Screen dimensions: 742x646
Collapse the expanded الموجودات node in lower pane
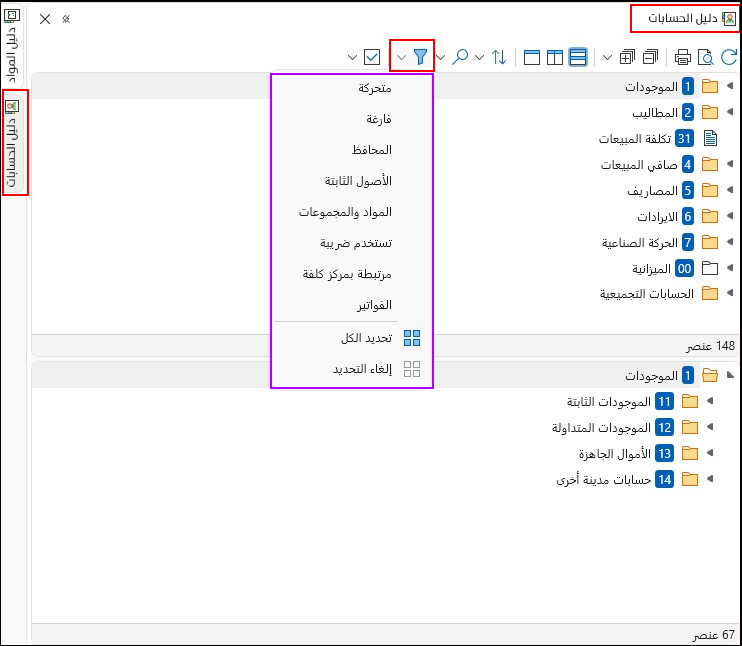(x=730, y=375)
